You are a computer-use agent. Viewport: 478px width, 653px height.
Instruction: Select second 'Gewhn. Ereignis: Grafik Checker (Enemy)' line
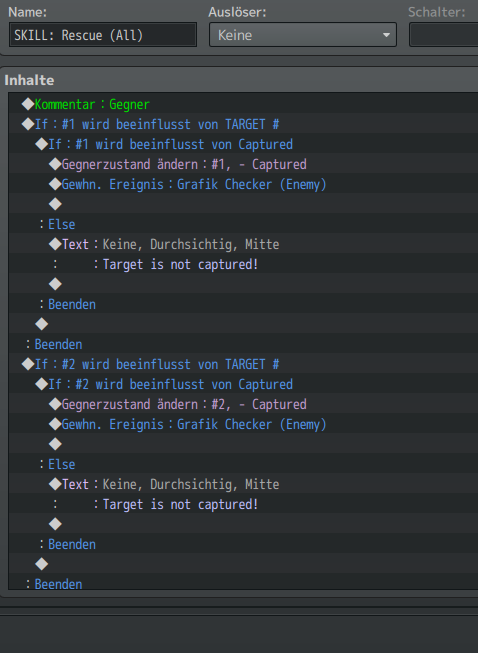pos(243,424)
